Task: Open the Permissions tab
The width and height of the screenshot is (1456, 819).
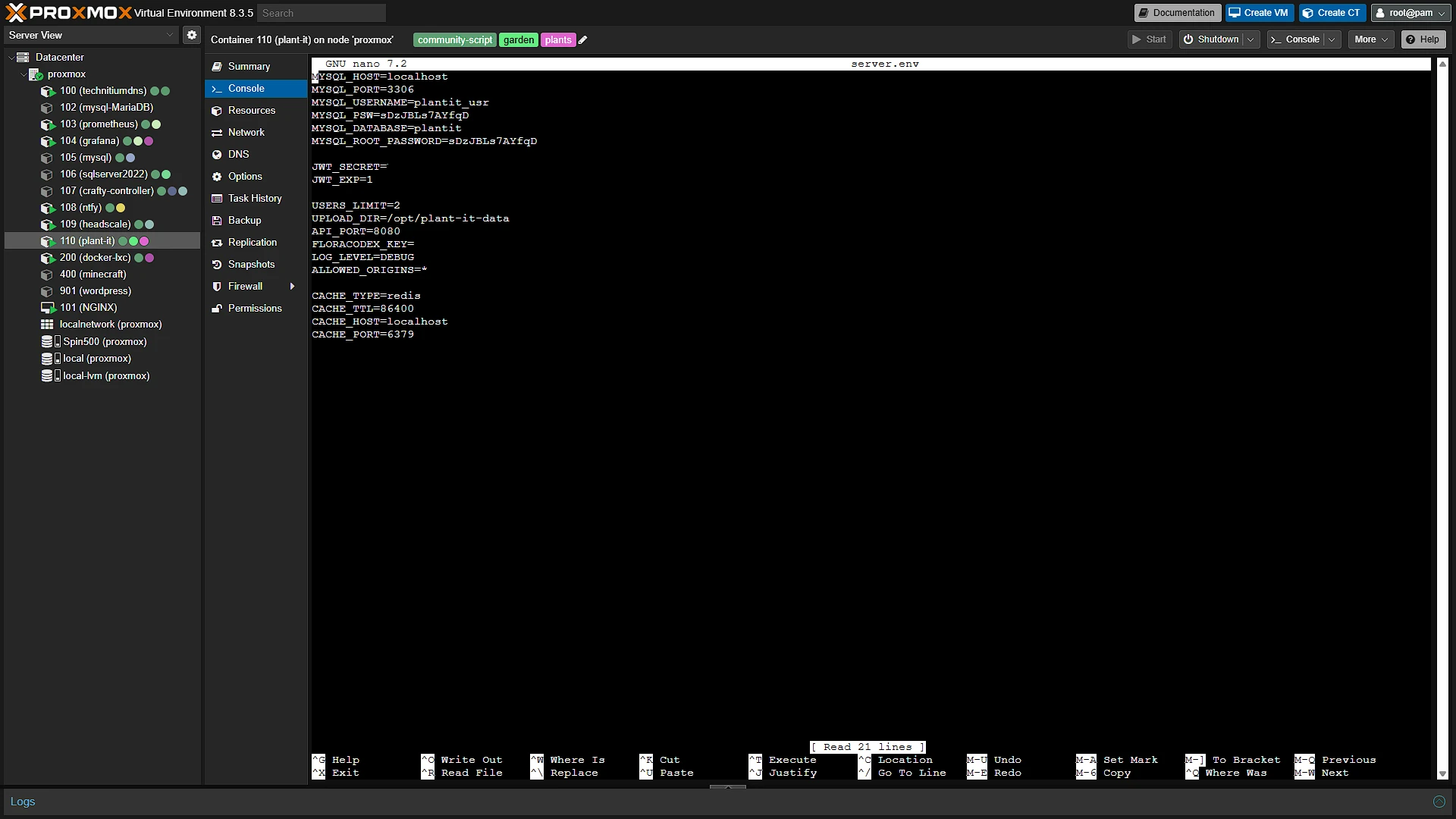Action: click(256, 309)
